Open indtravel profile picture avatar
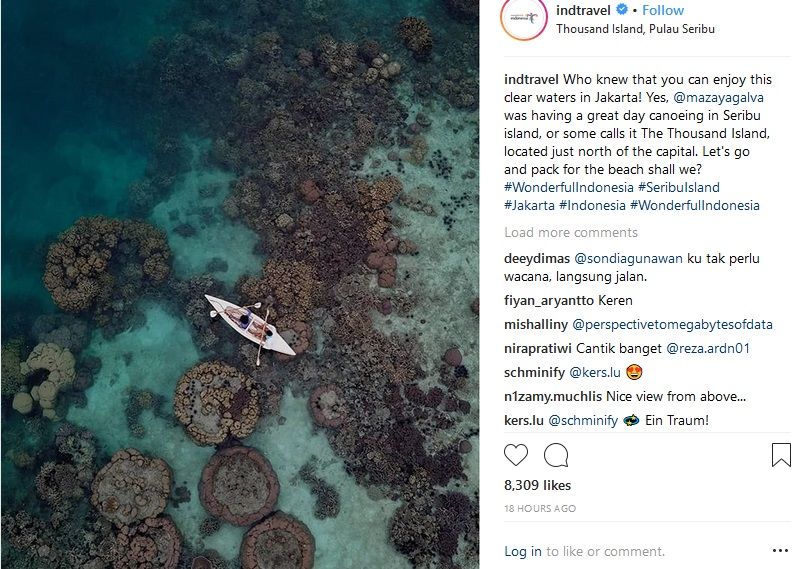The width and height of the screenshot is (799, 569). click(524, 20)
